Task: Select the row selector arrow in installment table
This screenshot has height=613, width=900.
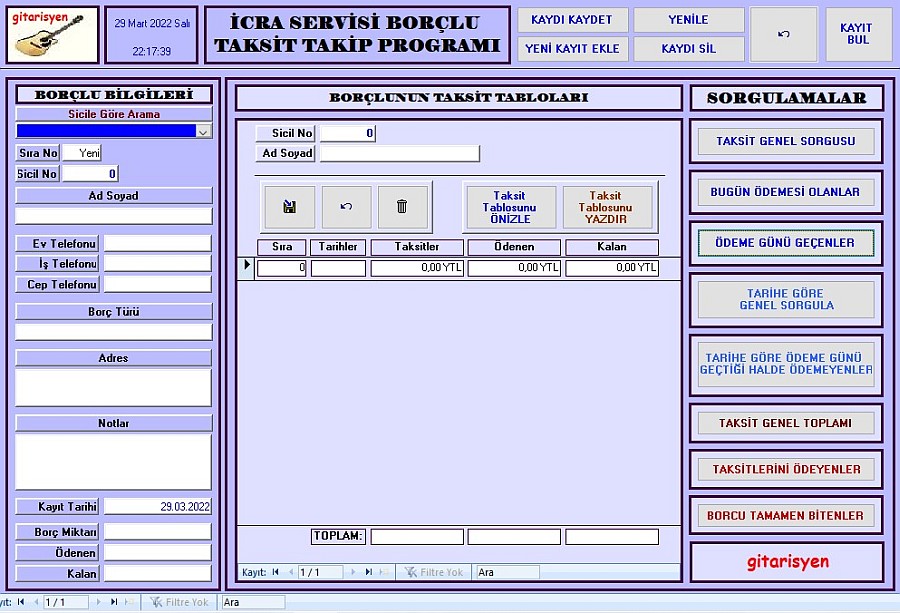Action: 247,266
